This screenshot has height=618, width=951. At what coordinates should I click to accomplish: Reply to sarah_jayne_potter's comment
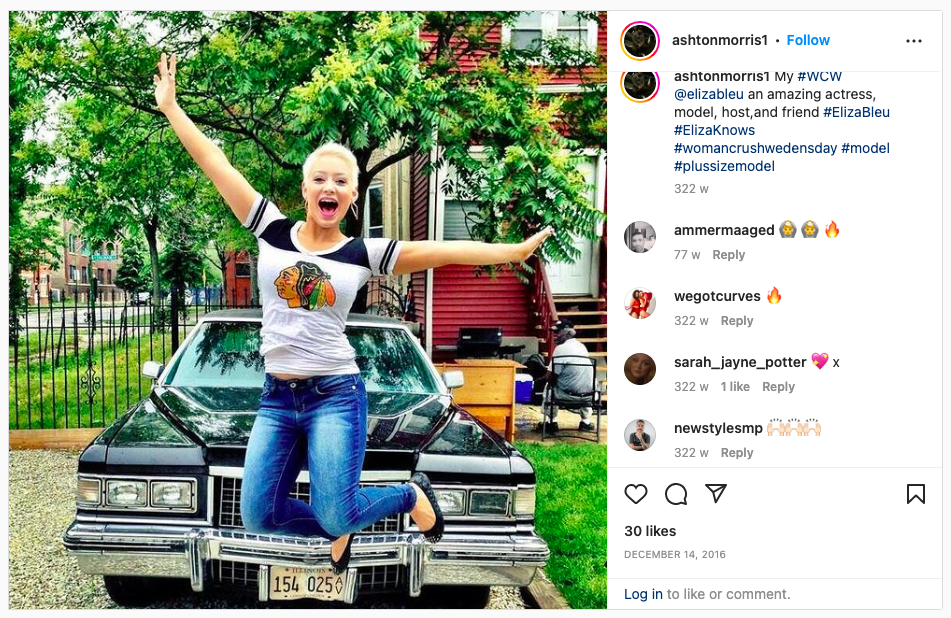pyautogui.click(x=778, y=387)
